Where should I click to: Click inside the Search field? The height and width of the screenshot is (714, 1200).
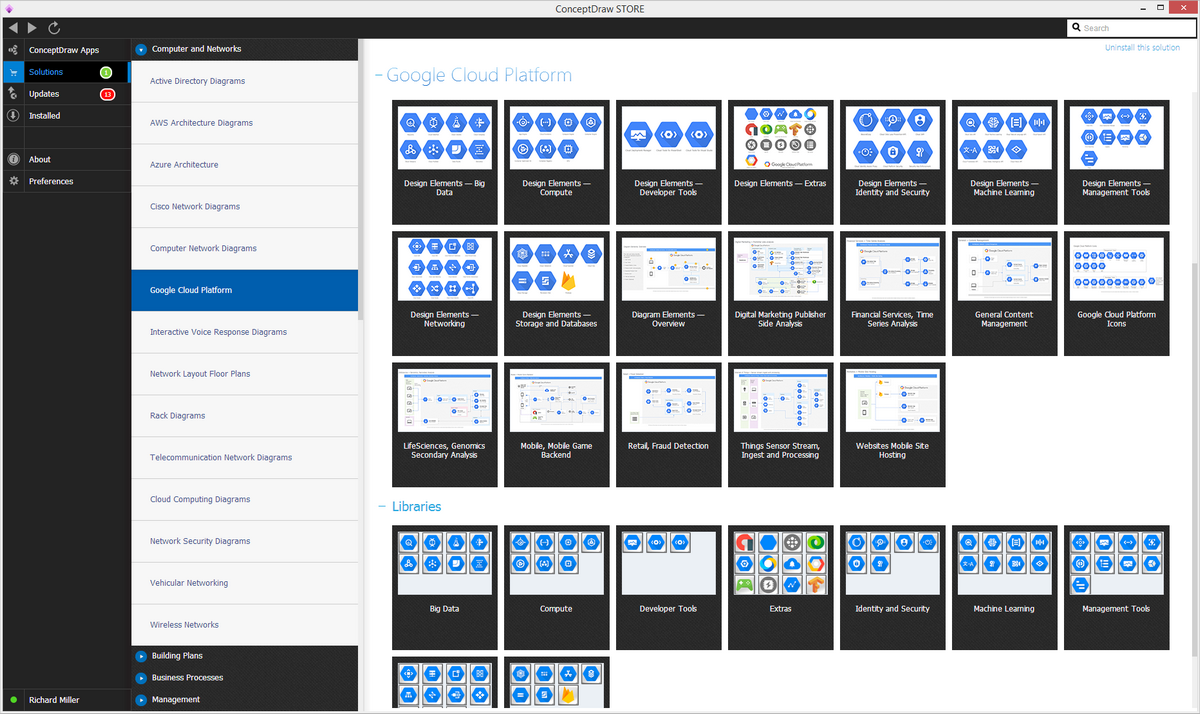(x=1131, y=28)
